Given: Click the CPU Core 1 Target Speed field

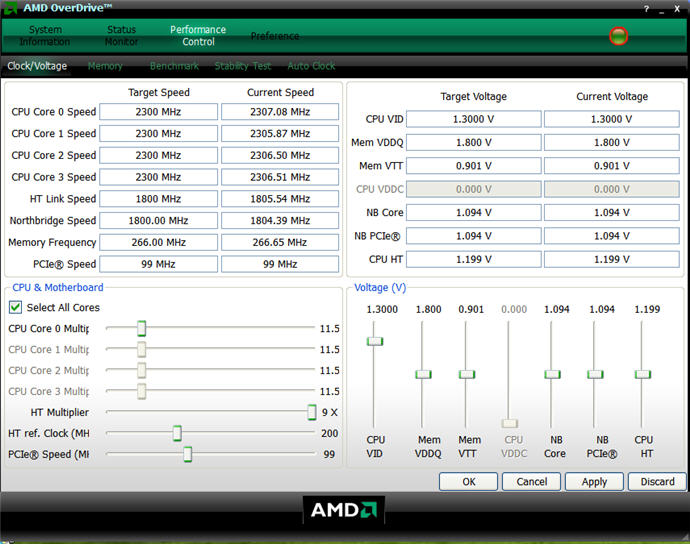Looking at the screenshot, I should [x=158, y=133].
